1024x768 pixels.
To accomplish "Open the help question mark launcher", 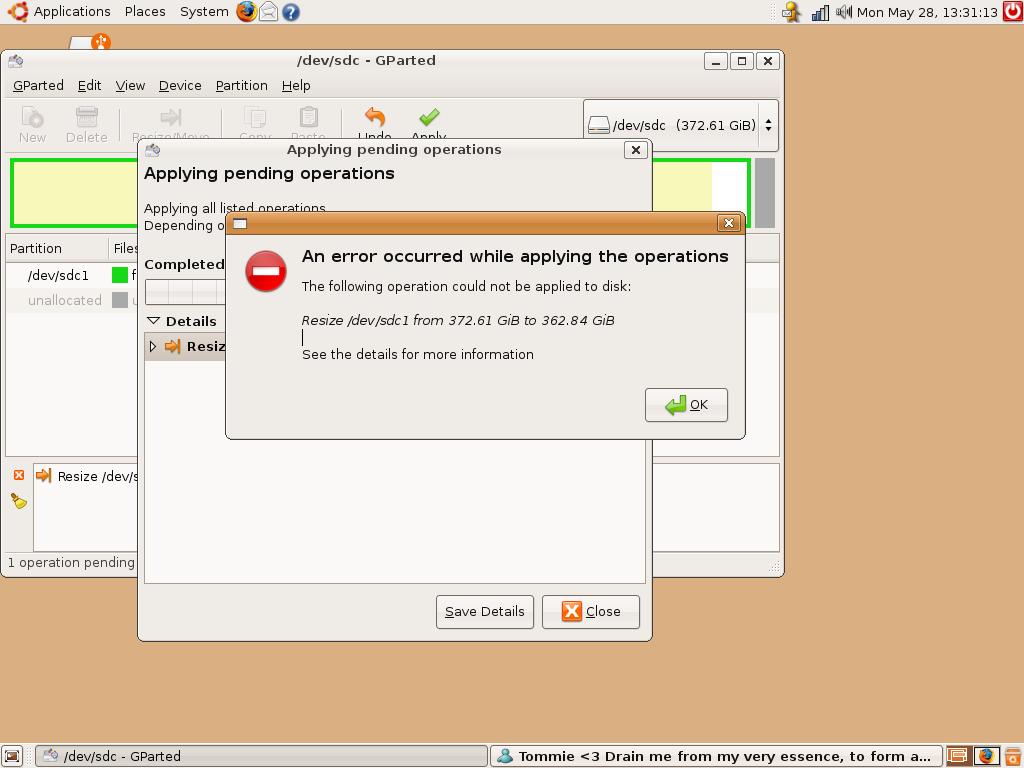I will tap(291, 12).
